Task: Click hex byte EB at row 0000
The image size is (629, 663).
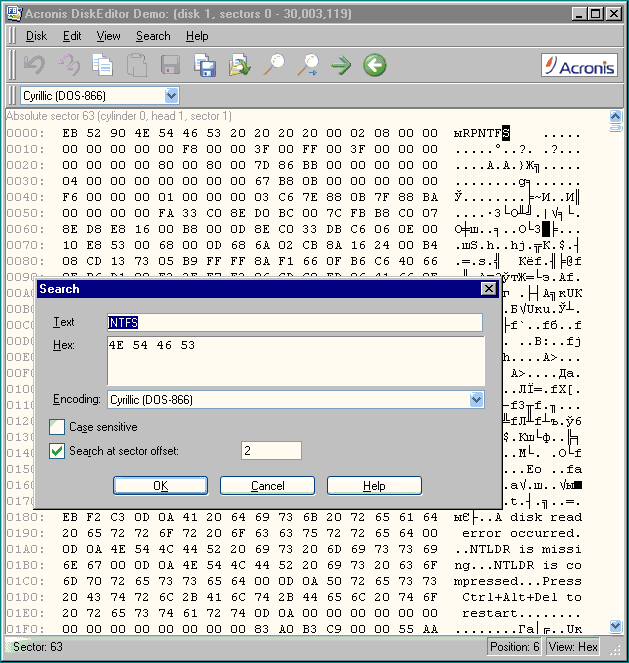Action: (70, 133)
